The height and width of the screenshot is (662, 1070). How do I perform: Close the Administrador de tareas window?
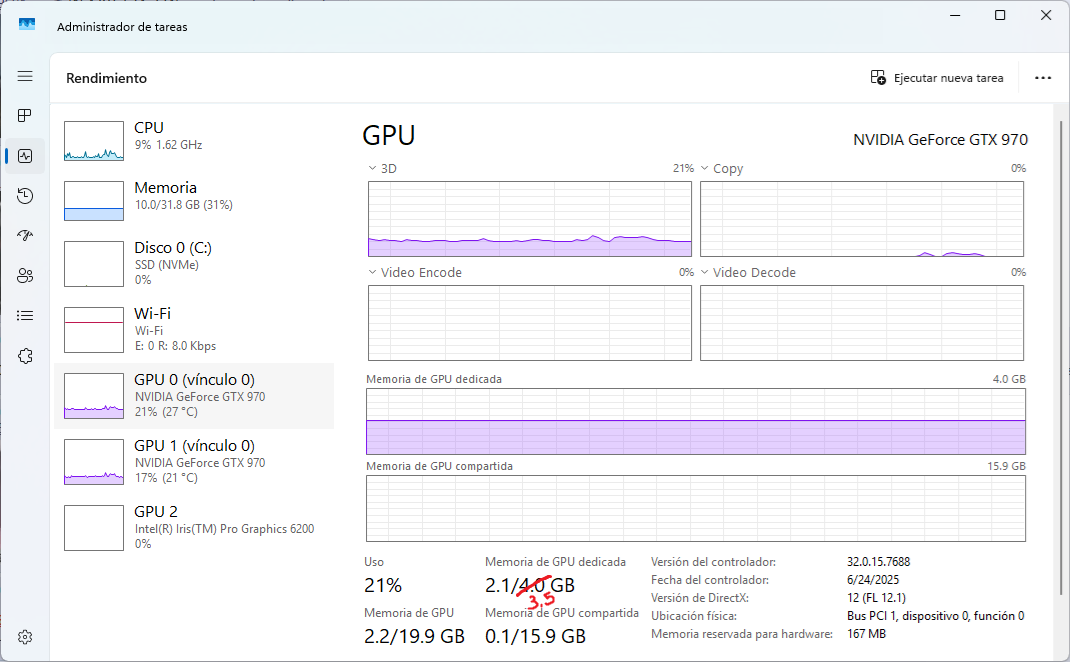click(x=1045, y=15)
